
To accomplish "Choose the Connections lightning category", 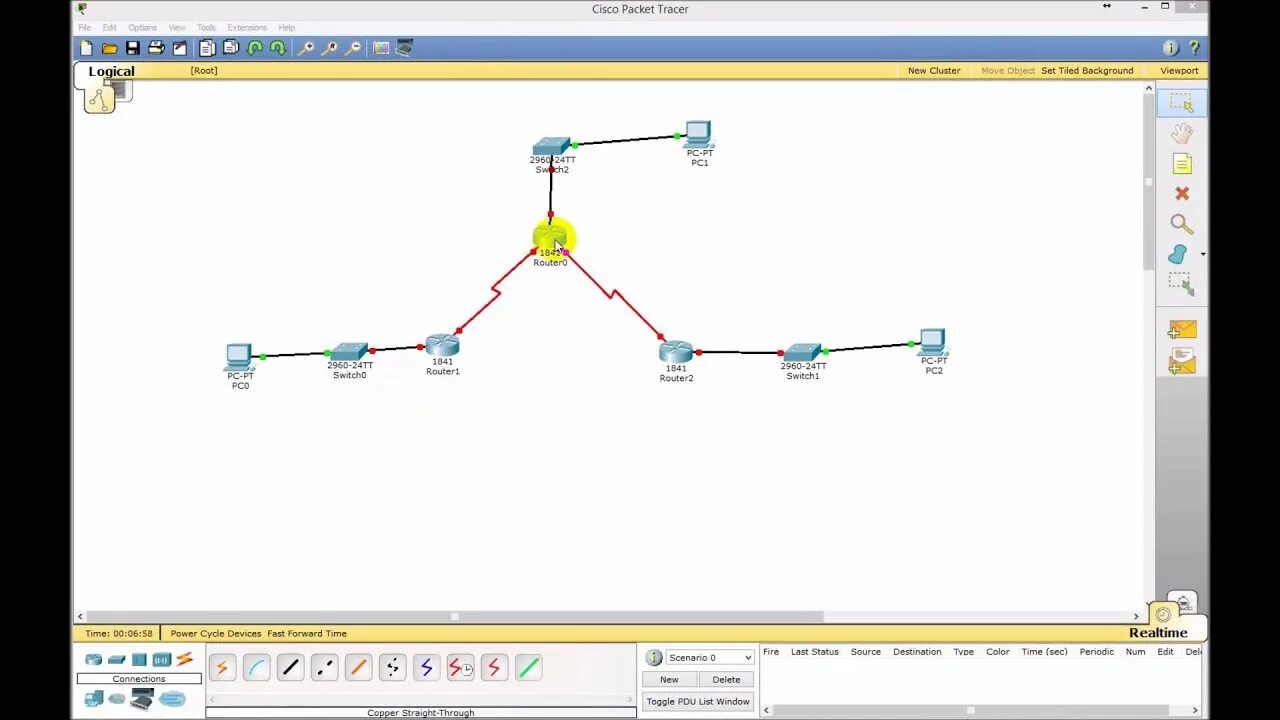I will [x=184, y=659].
